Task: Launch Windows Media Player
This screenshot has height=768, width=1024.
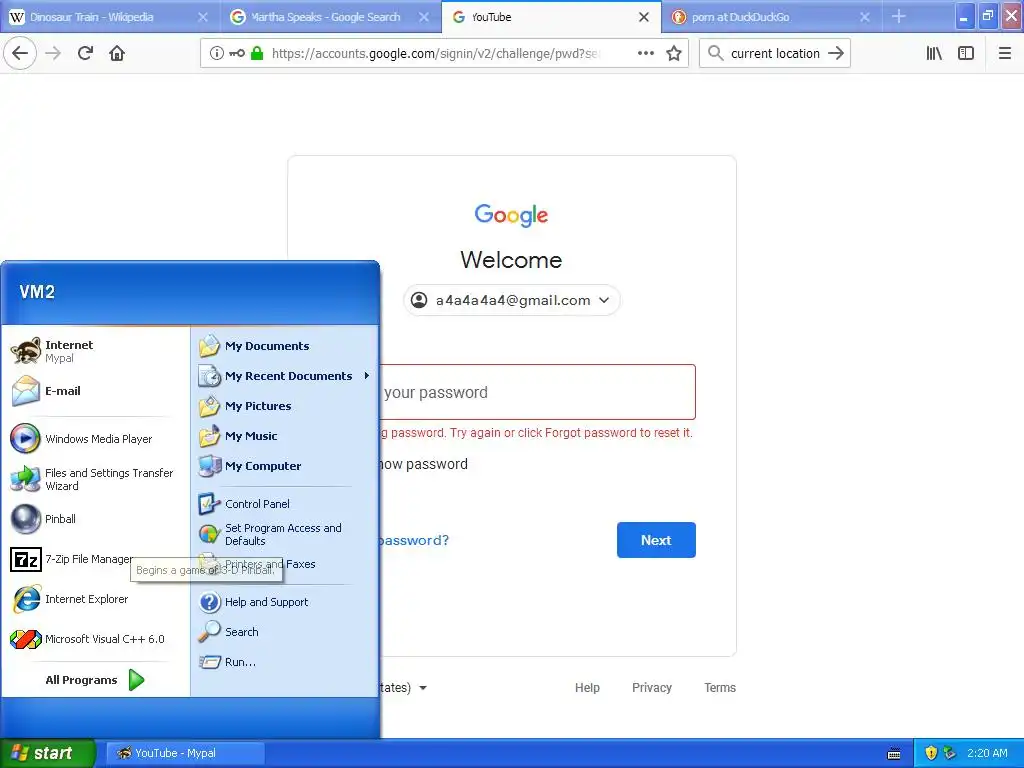Action: 95,439
